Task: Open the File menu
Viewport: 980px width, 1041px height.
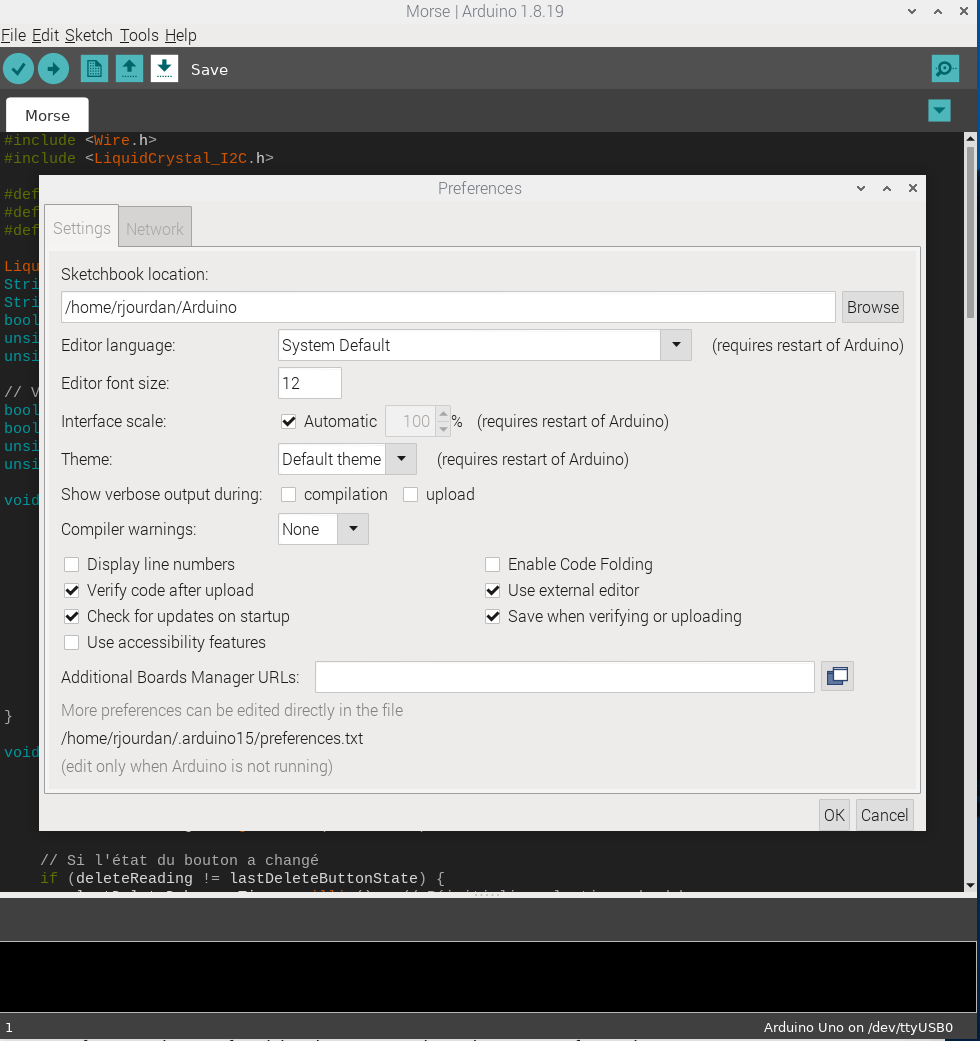Action: [x=13, y=35]
